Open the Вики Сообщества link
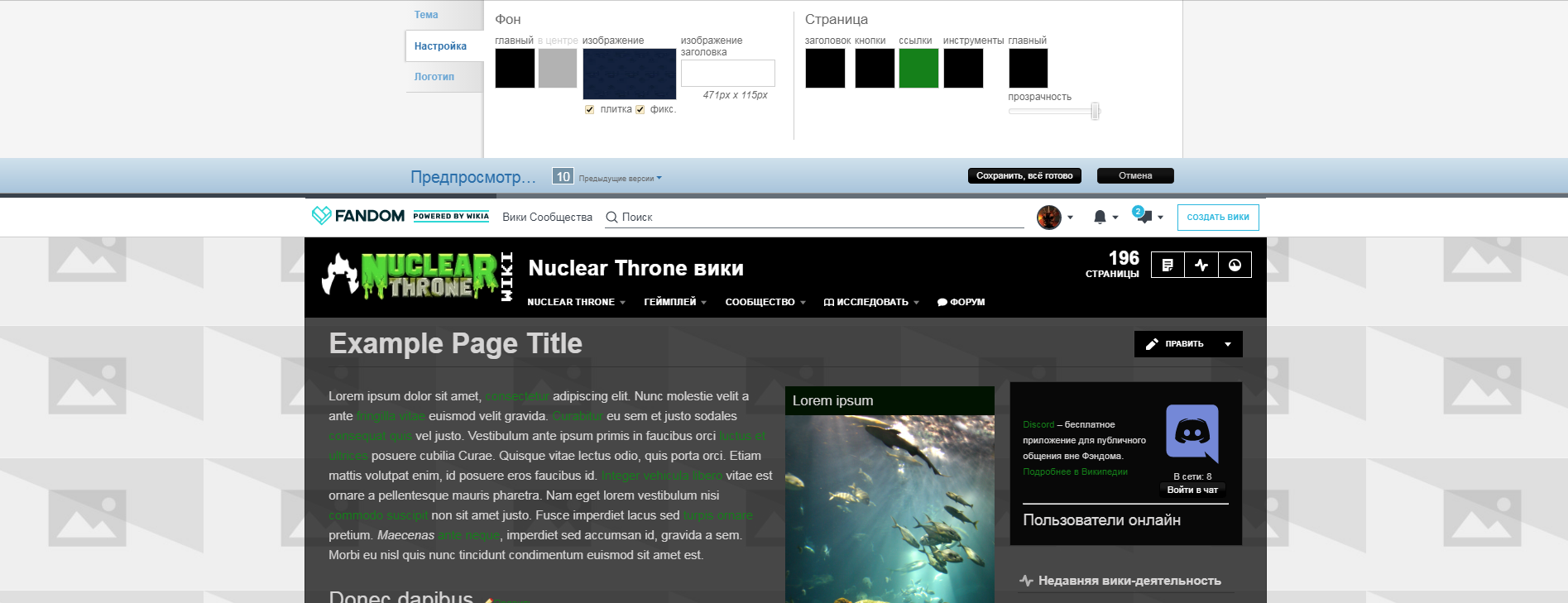The height and width of the screenshot is (603, 1568). click(547, 217)
